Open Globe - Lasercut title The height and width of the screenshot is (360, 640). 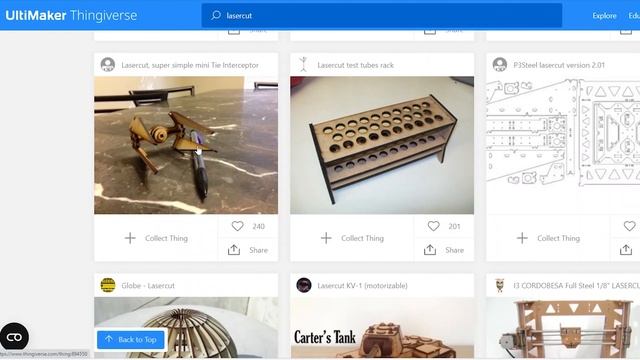point(148,285)
